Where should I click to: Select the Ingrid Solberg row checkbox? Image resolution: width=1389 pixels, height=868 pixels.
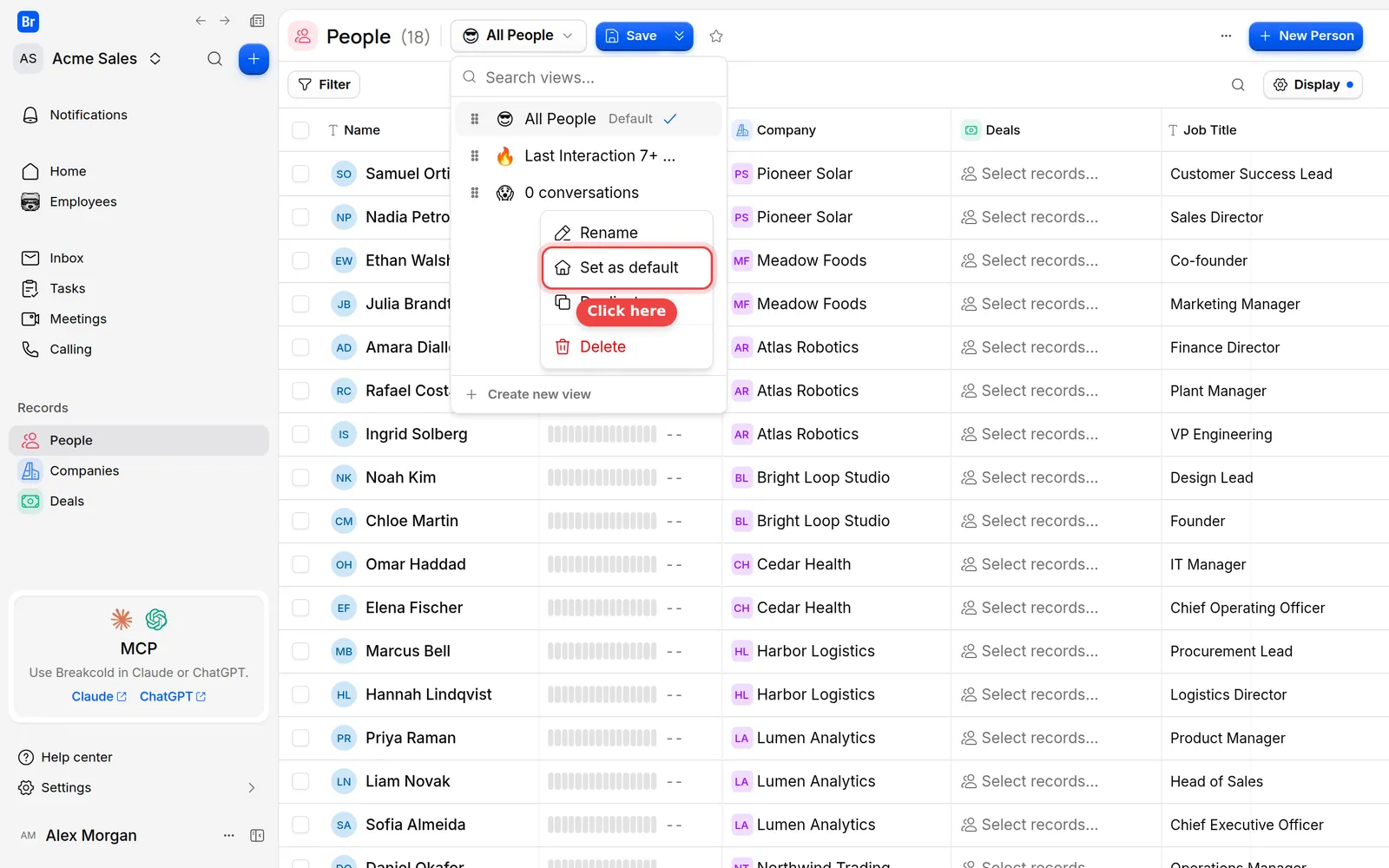pos(300,434)
